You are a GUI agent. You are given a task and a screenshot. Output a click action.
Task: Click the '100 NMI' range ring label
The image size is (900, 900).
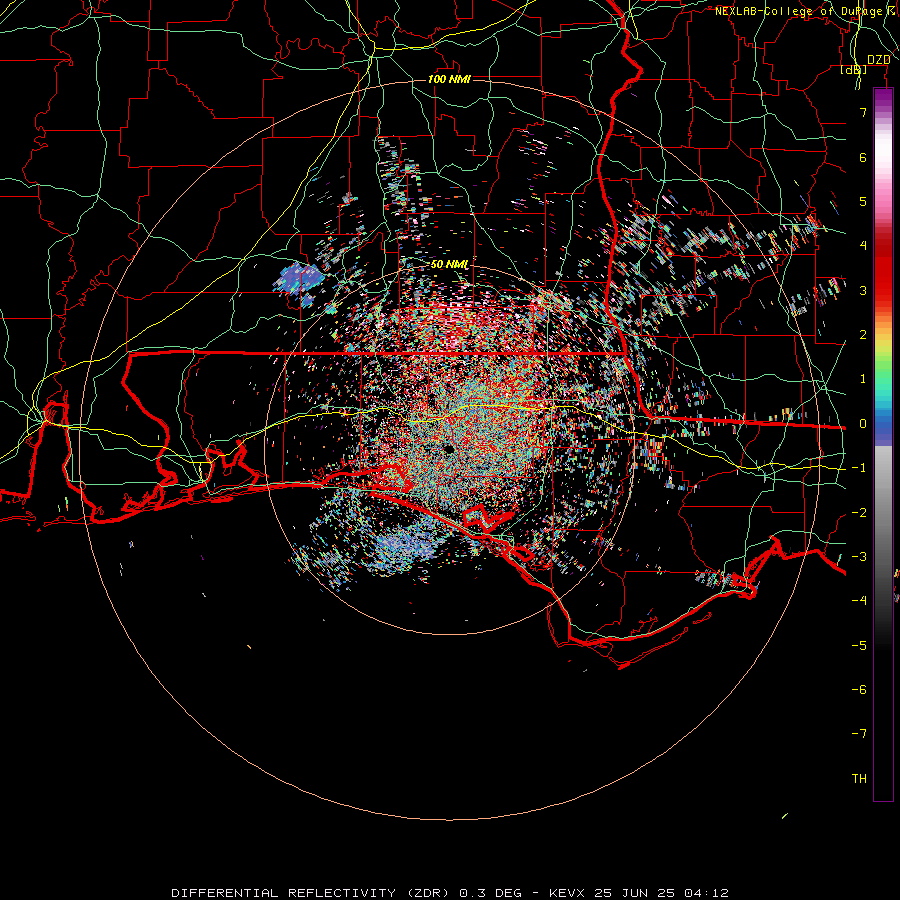click(449, 79)
